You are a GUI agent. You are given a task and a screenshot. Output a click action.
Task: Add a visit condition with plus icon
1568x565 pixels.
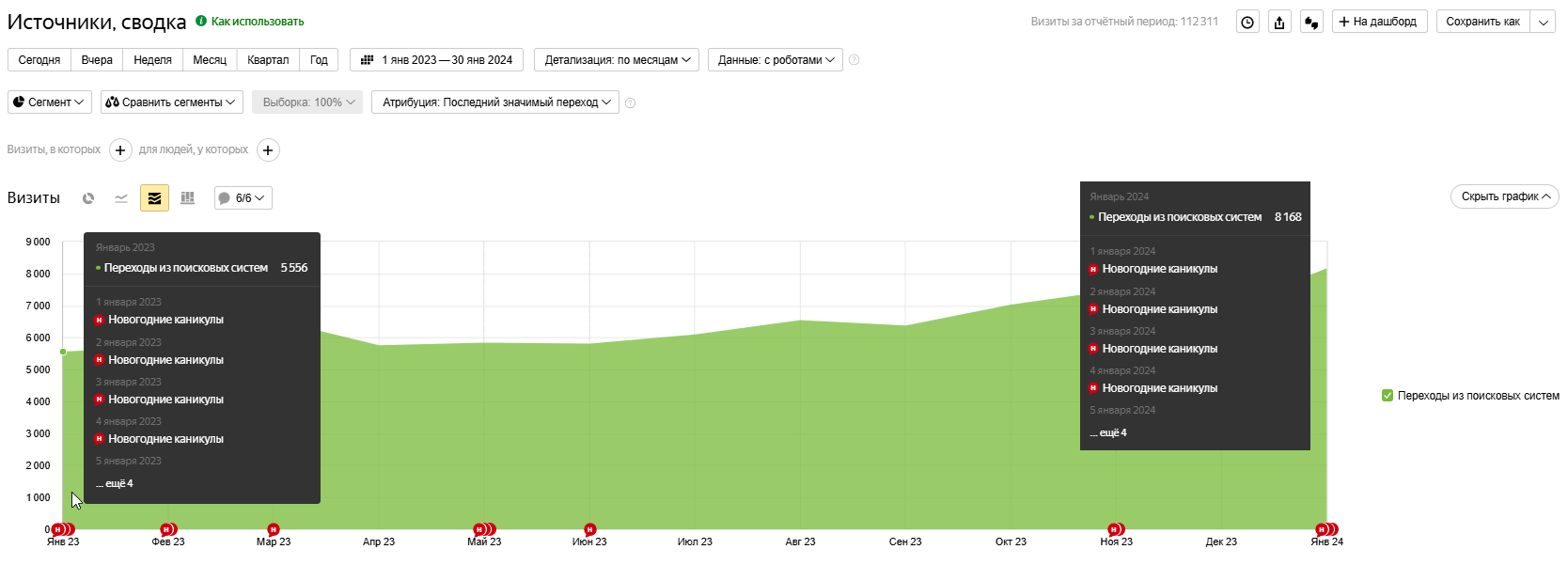point(120,150)
